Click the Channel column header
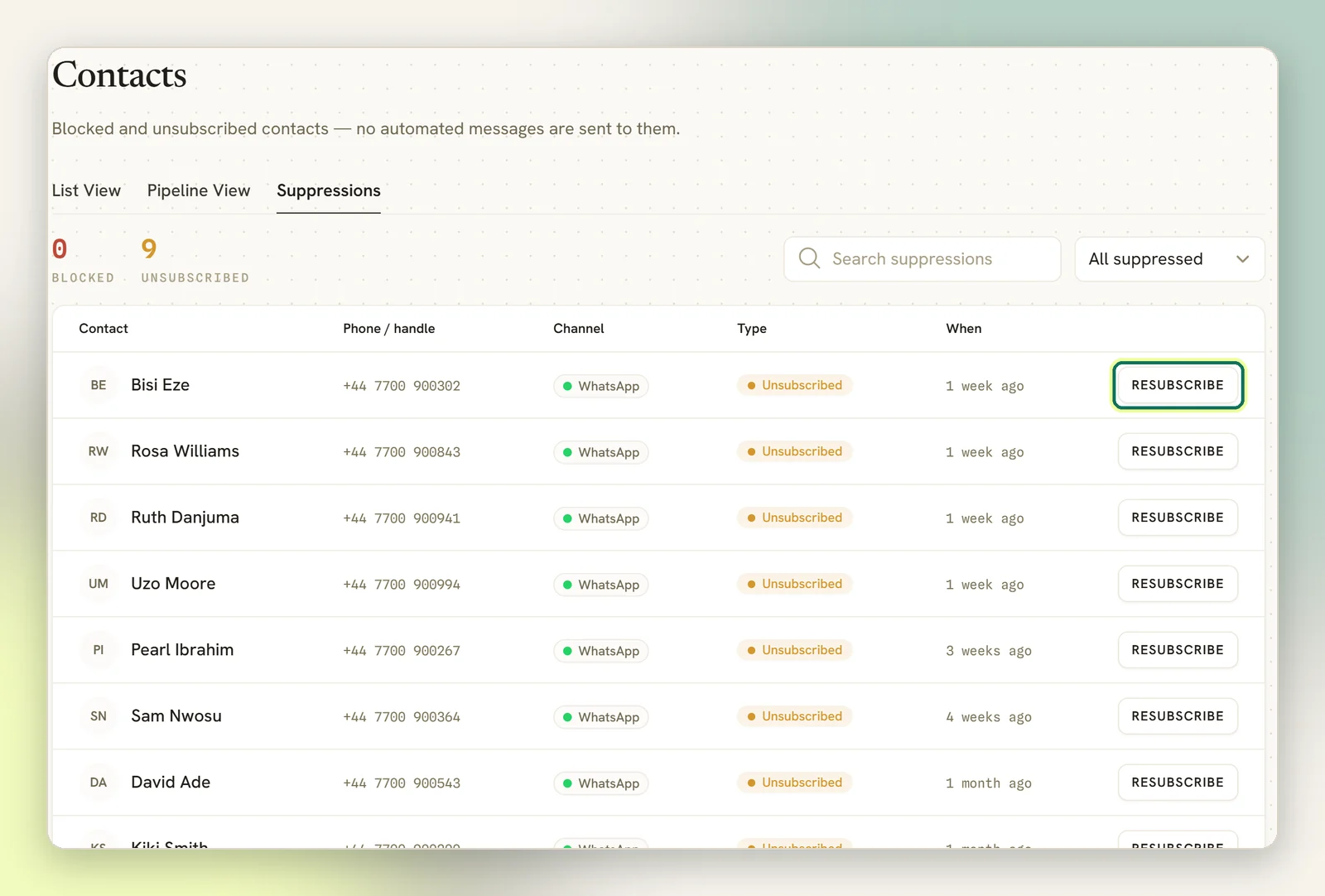The height and width of the screenshot is (896, 1325). click(579, 329)
